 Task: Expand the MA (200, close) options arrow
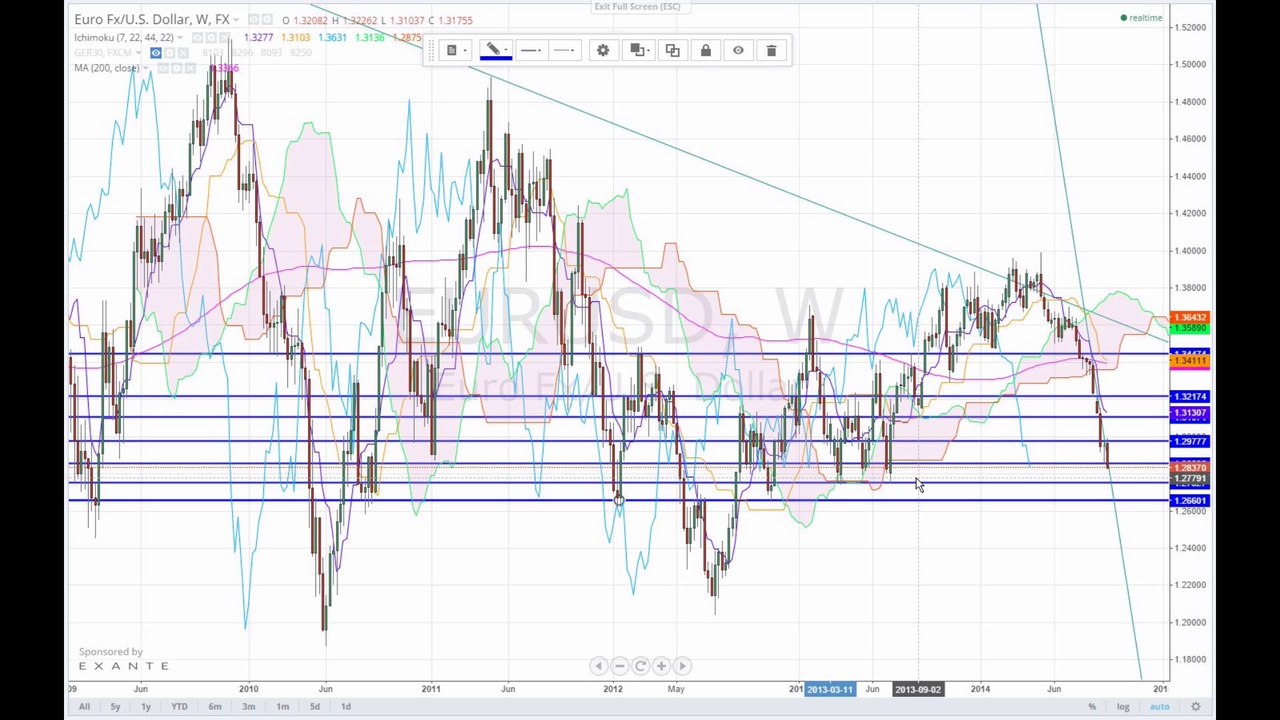point(146,68)
